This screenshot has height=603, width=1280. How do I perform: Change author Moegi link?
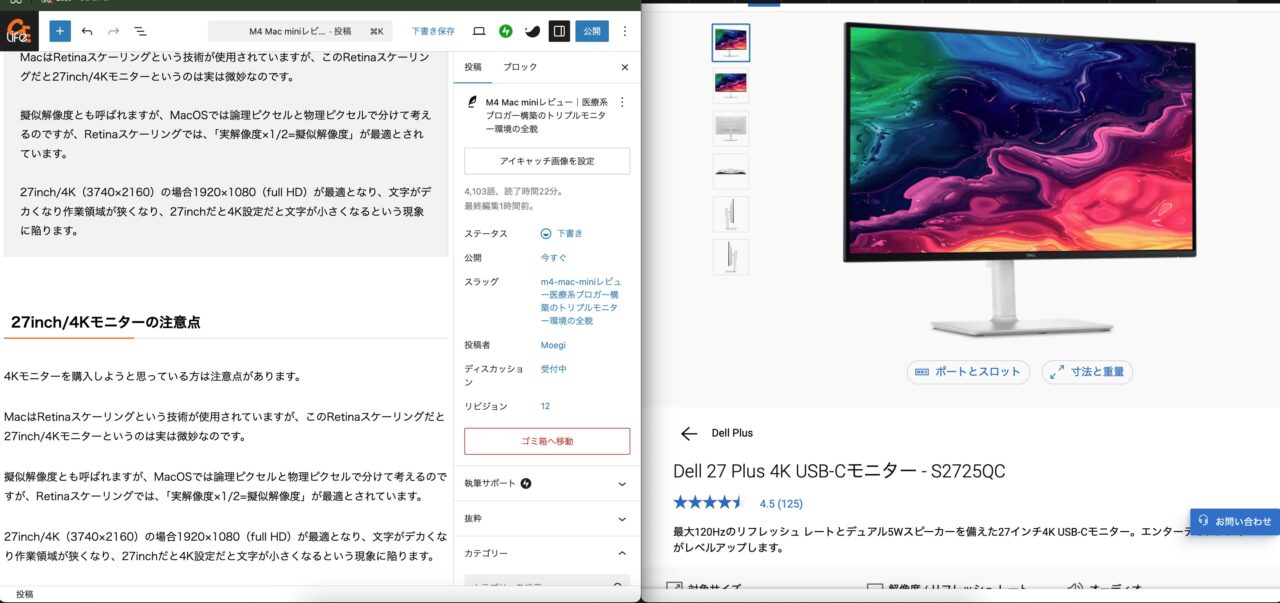pos(553,345)
